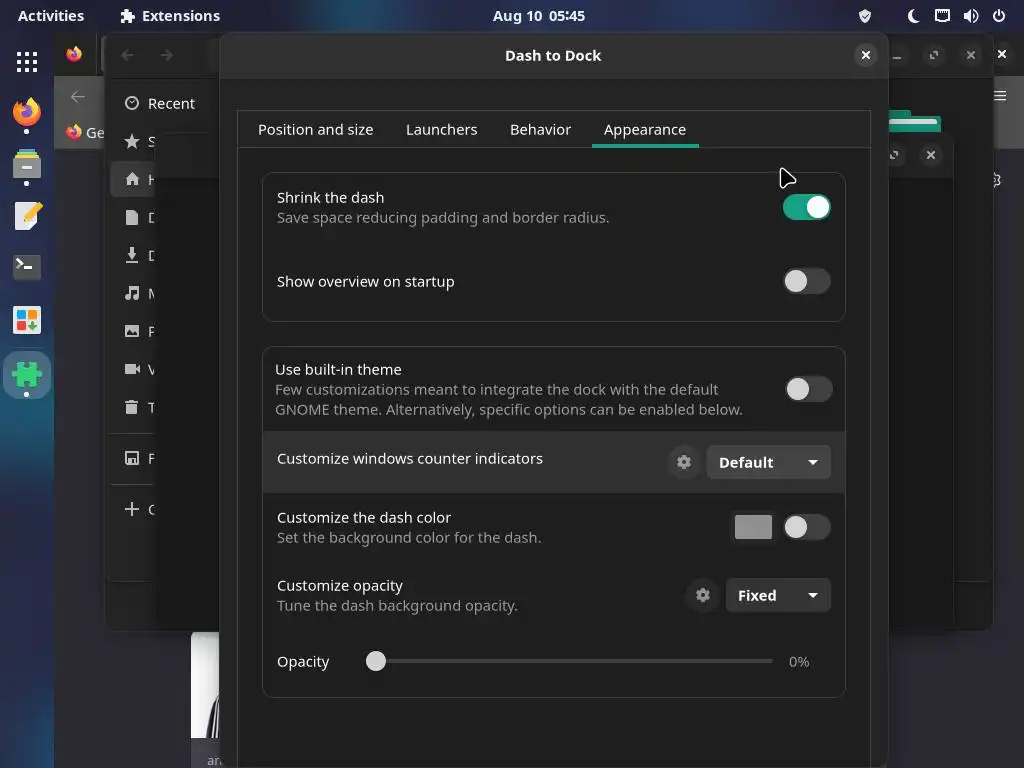Open the clock Aug 10 05:45 calendar
The width and height of the screenshot is (1024, 768).
[539, 16]
